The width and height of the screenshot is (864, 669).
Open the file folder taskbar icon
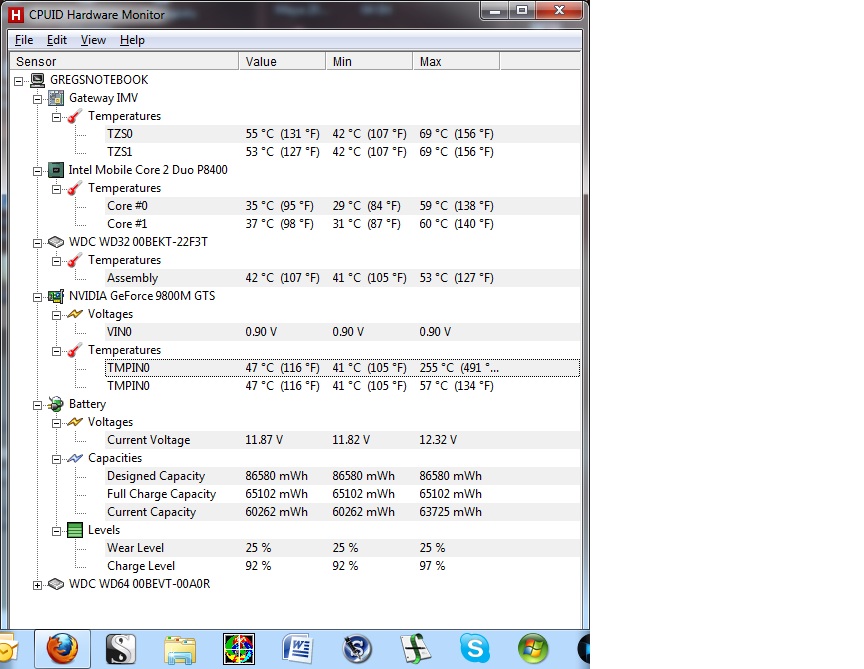tap(180, 649)
